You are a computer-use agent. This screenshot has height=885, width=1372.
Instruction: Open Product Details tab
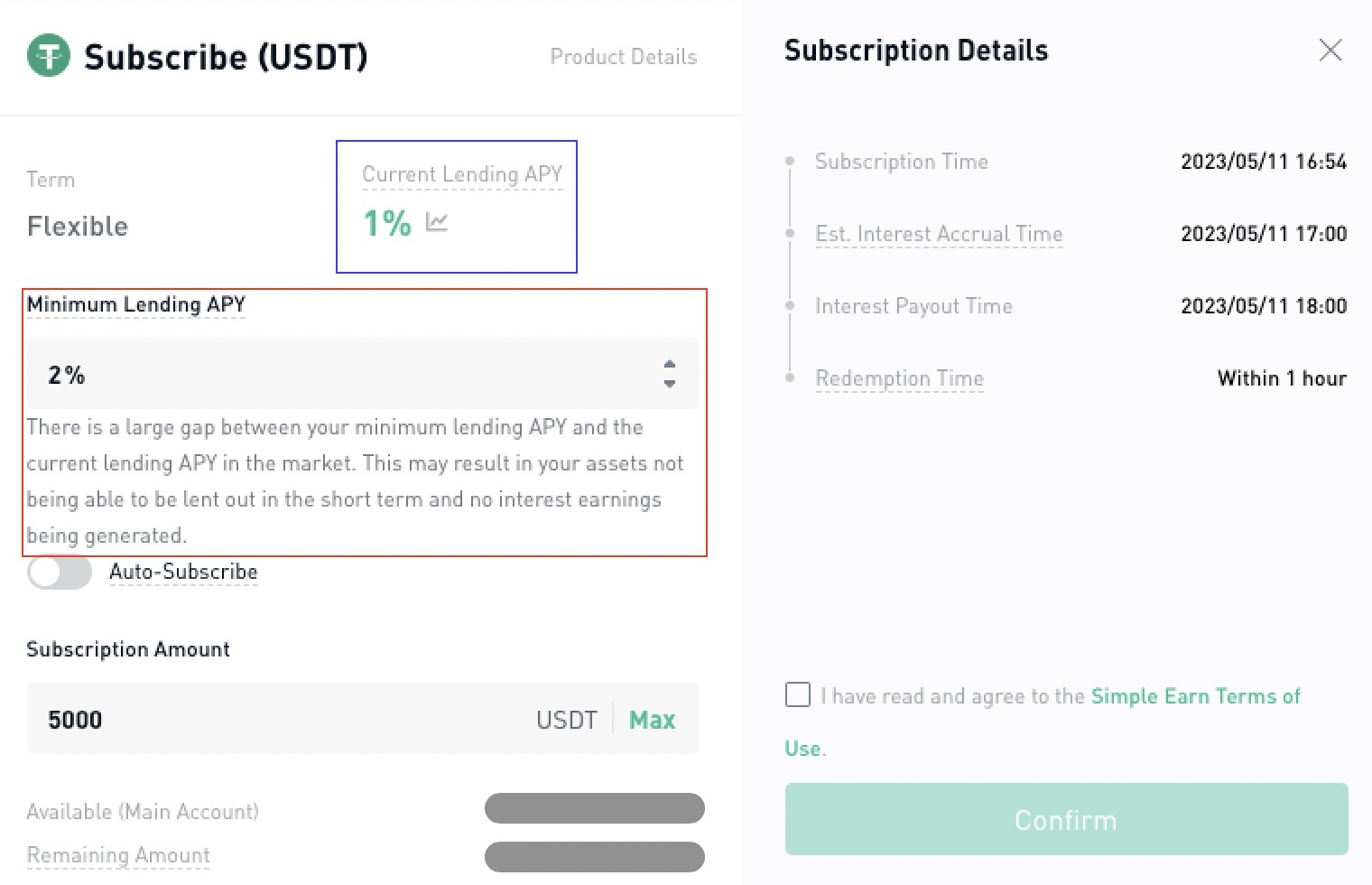(624, 57)
